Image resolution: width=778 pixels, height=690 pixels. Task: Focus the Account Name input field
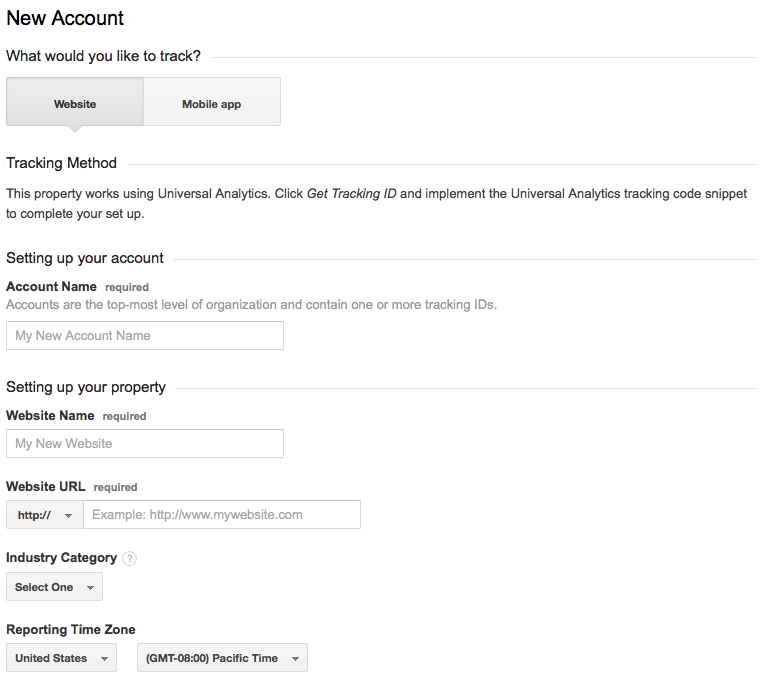(145, 336)
